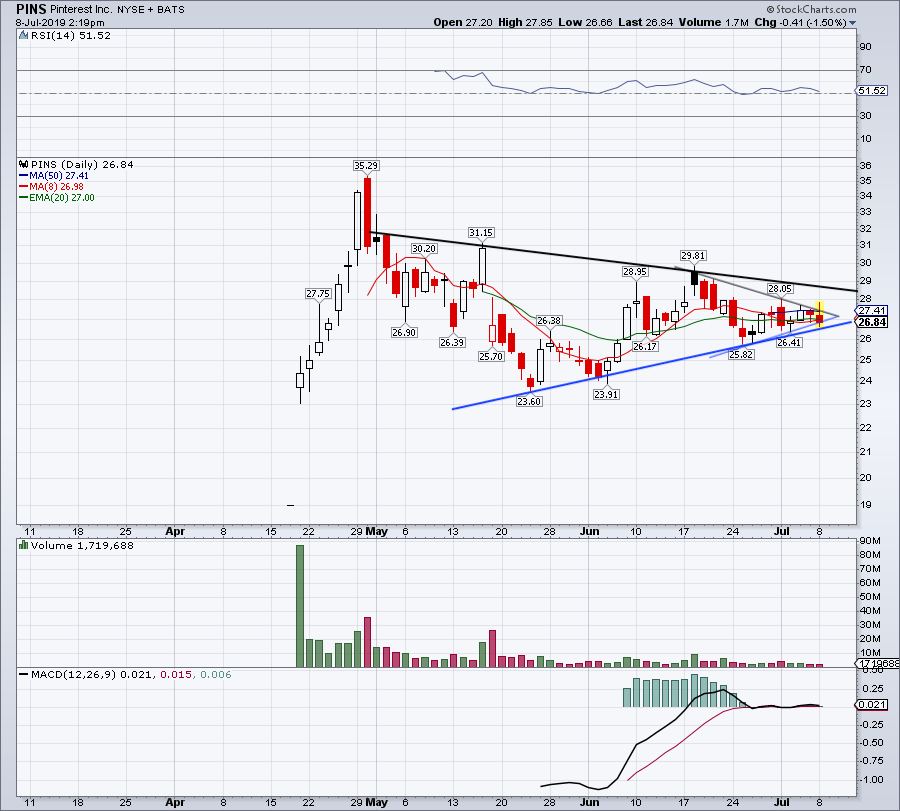900x811 pixels.
Task: Click the 35.29 high-price annotation box
Action: [364, 166]
